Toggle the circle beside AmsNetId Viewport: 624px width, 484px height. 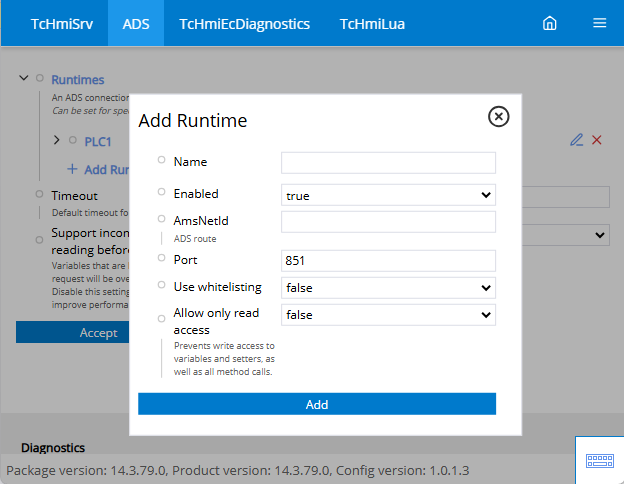161,219
